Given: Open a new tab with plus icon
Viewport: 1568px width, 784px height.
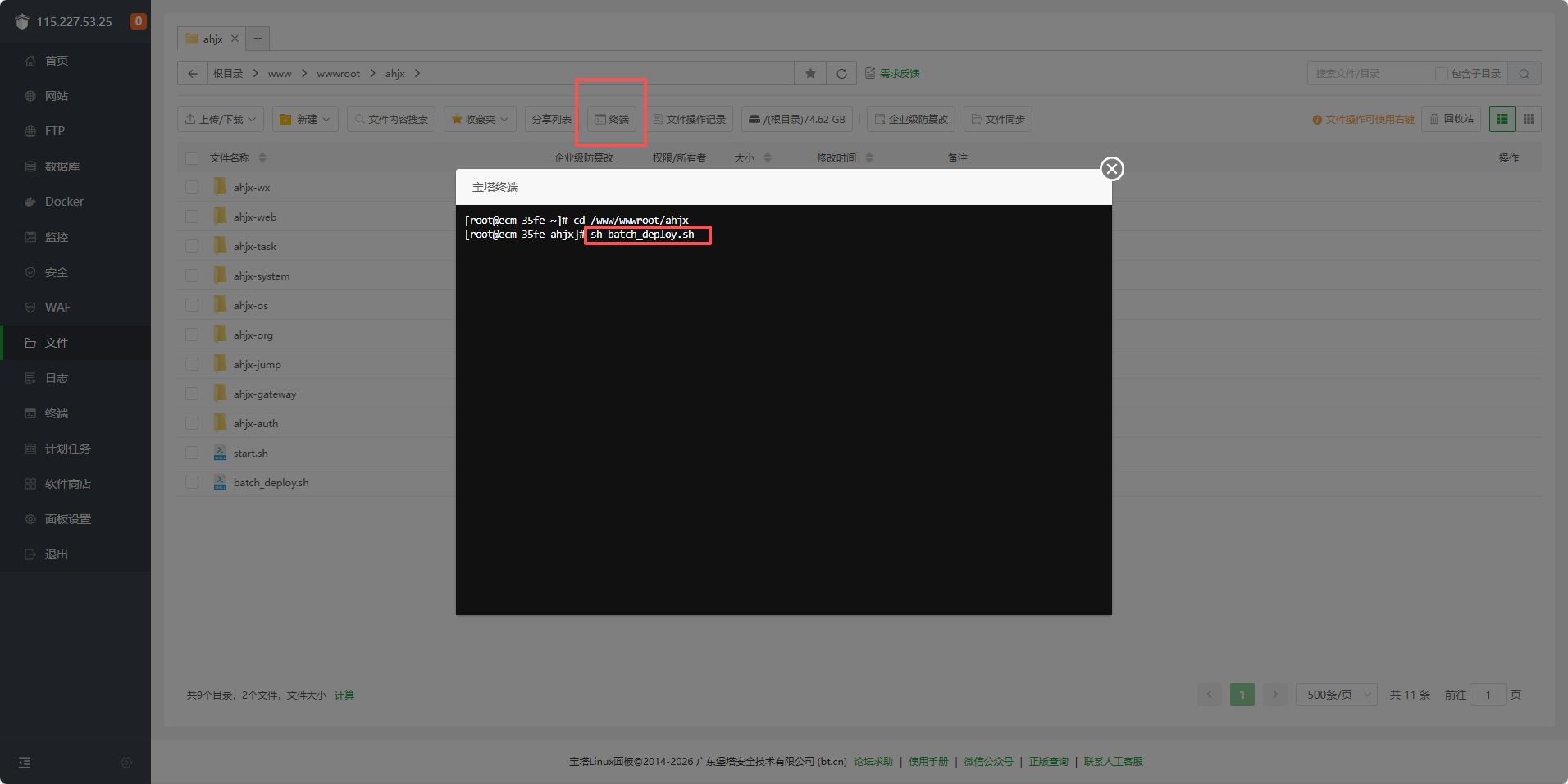Looking at the screenshot, I should point(258,38).
